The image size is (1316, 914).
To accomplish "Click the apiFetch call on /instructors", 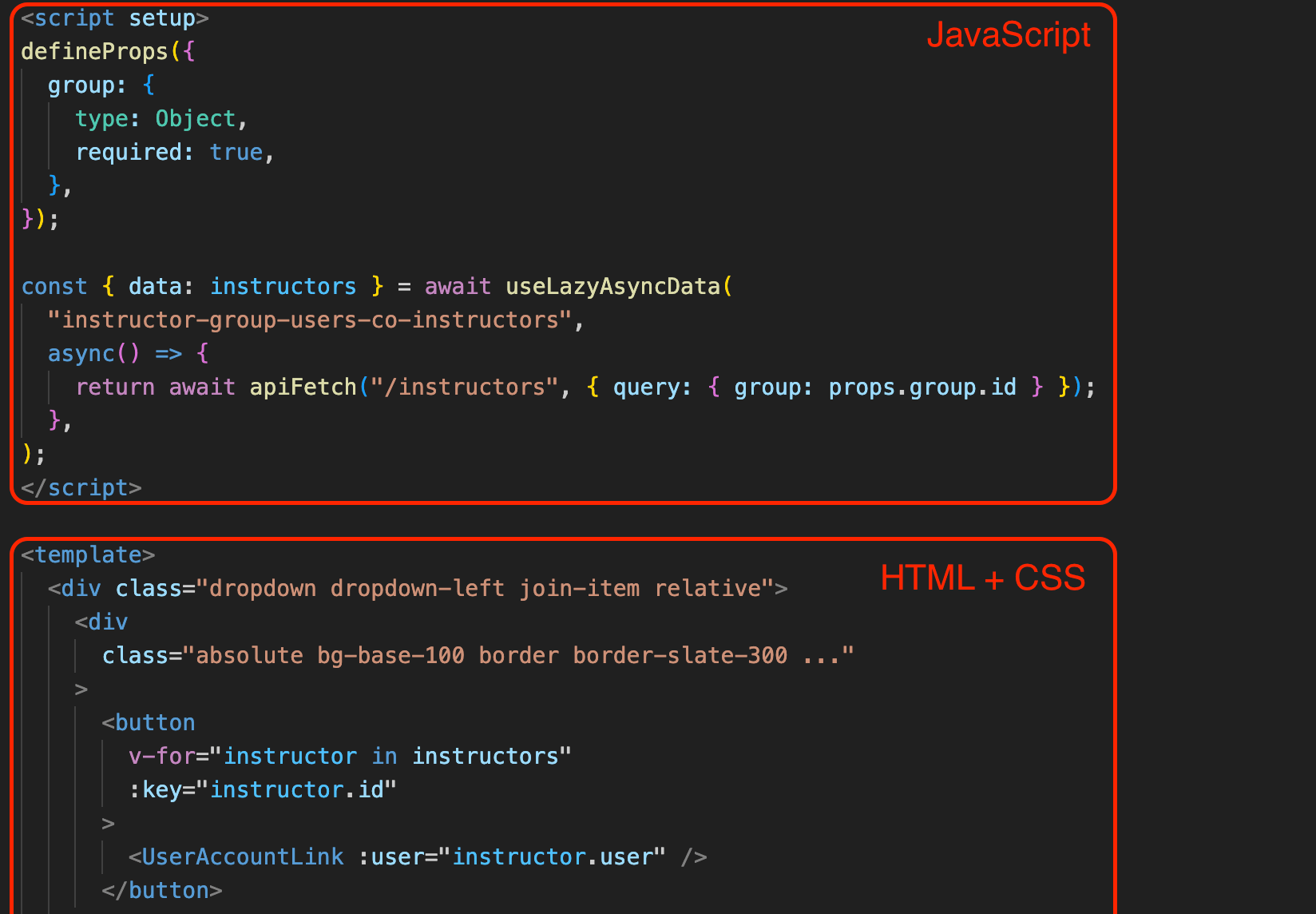I will (x=303, y=387).
